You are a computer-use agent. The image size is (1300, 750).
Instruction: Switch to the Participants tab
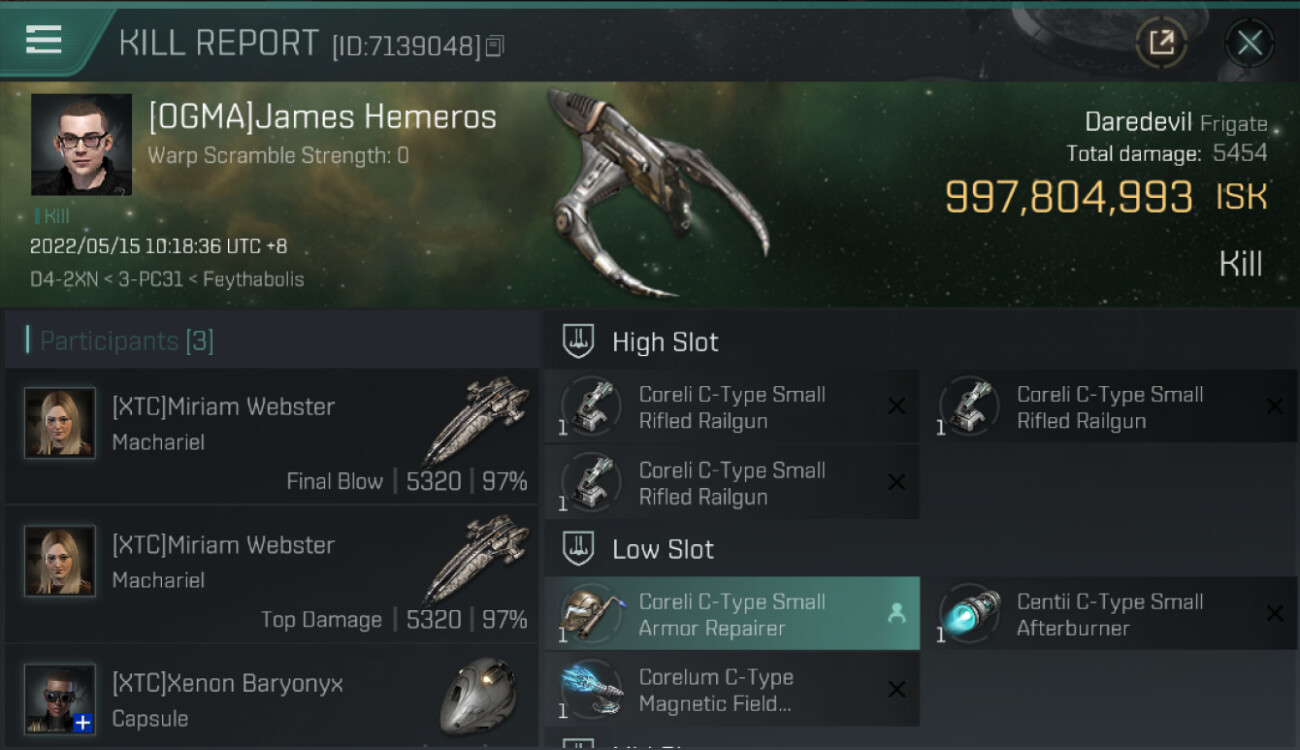point(126,341)
